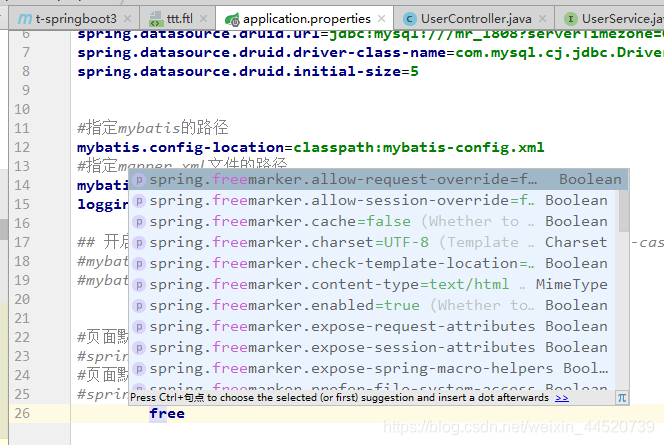
Task: Select spring.freemarker.content-type suggestion
Action: [x=373, y=285]
